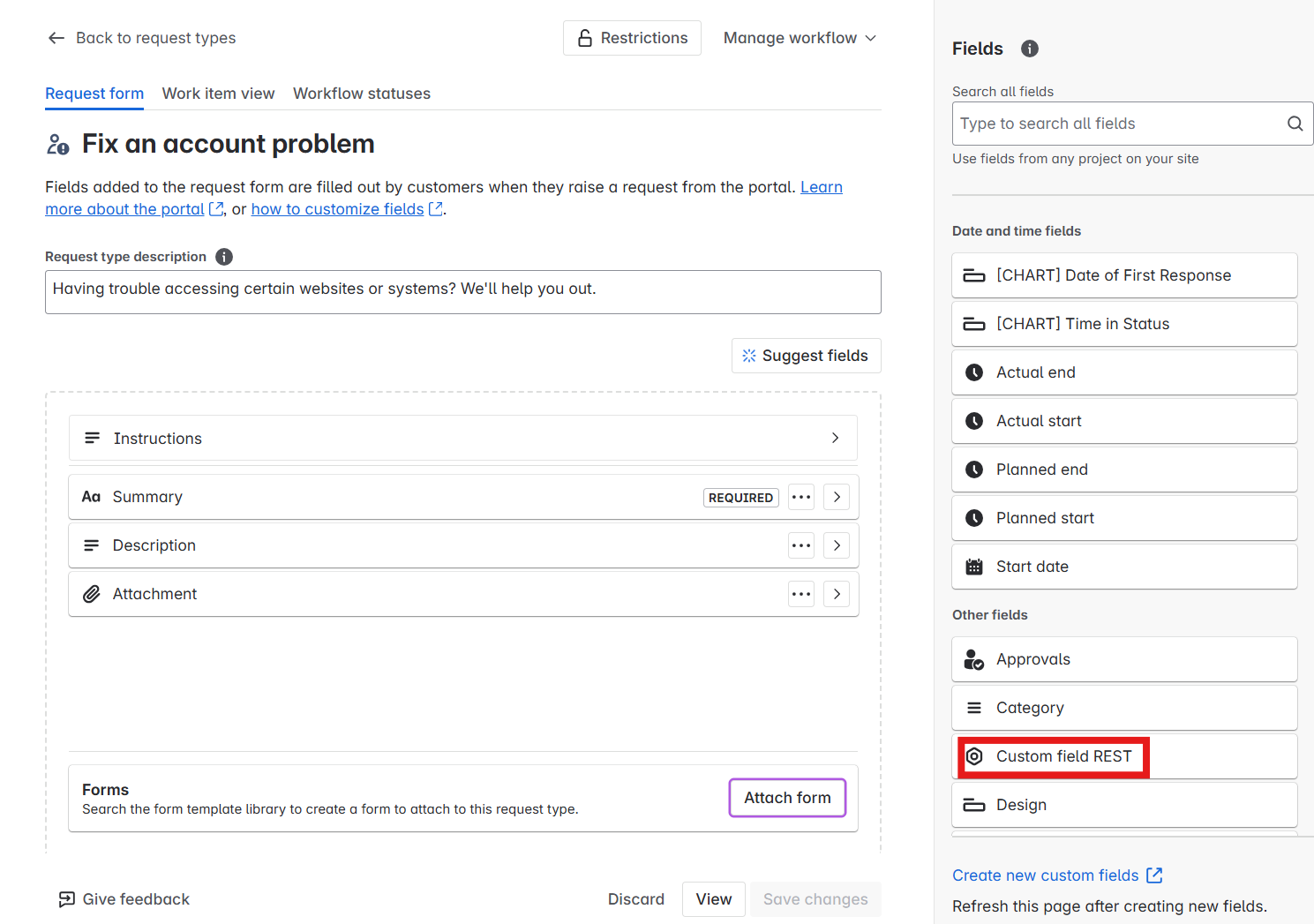
Task: Select the Custom field REST field
Action: (x=1062, y=756)
